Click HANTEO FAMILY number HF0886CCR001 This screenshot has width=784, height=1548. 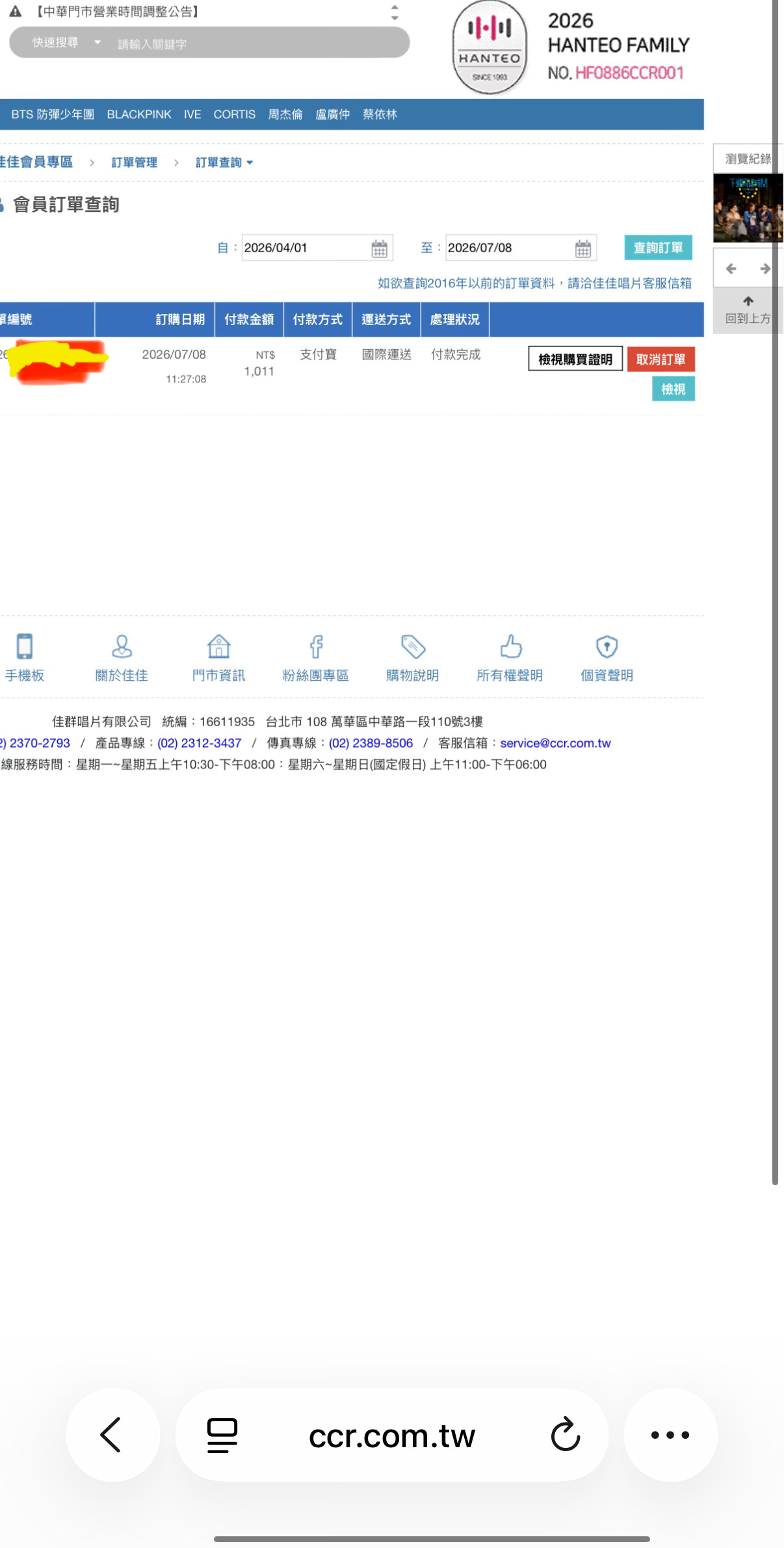[x=629, y=73]
